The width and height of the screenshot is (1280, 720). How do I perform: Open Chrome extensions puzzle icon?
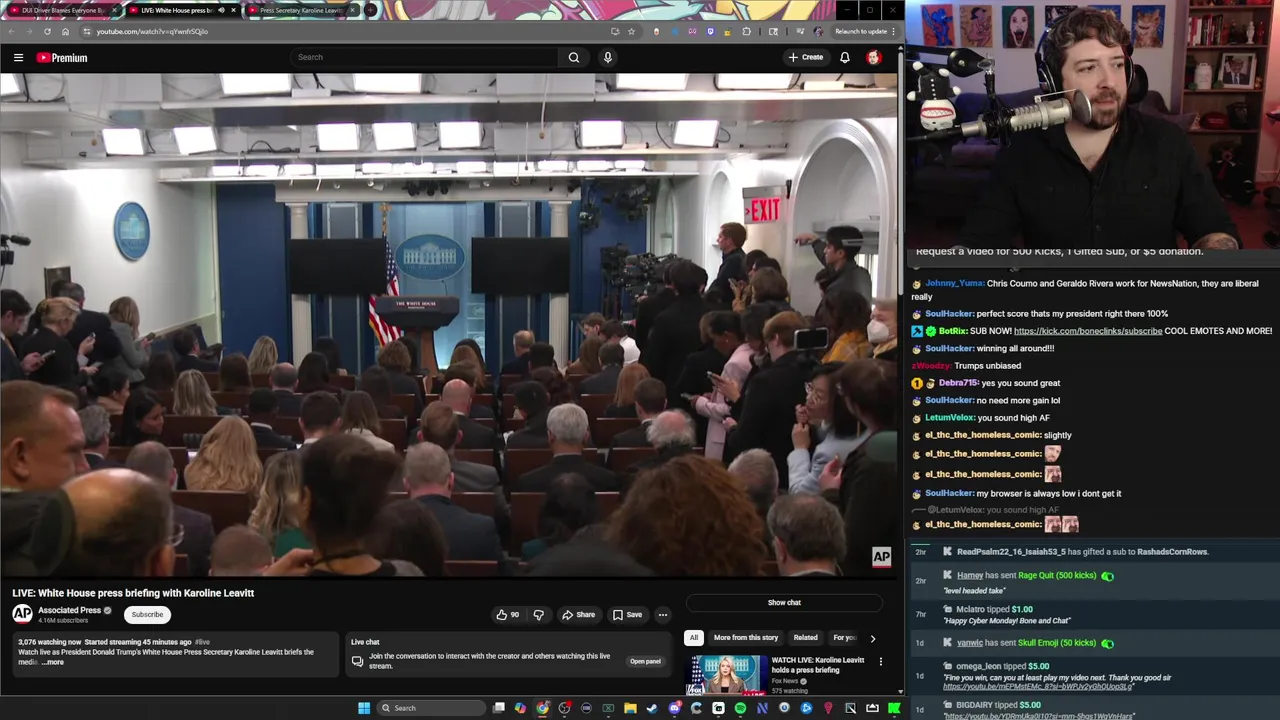[746, 31]
